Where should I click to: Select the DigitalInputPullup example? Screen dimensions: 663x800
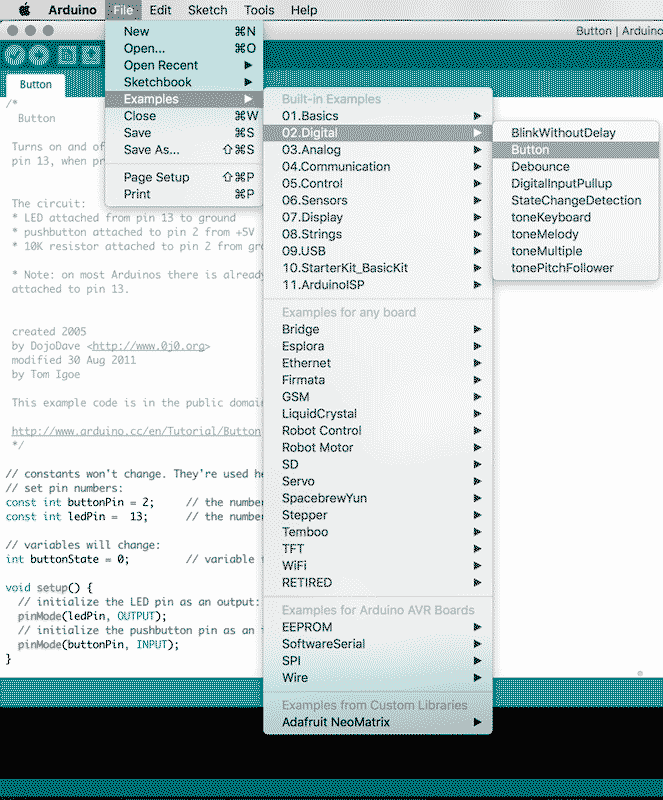coord(576,183)
